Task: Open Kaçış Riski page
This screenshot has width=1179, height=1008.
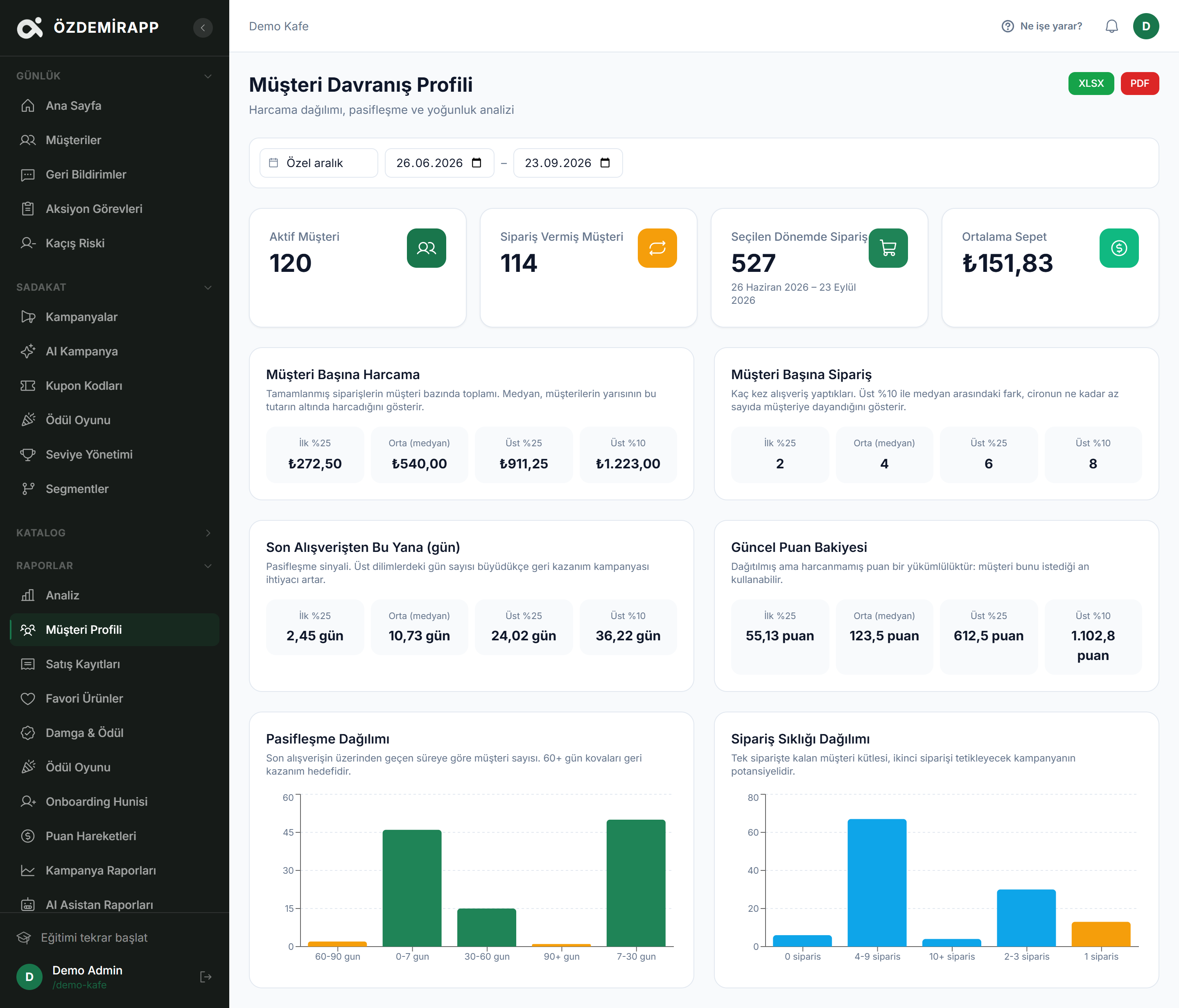Action: coord(114,244)
